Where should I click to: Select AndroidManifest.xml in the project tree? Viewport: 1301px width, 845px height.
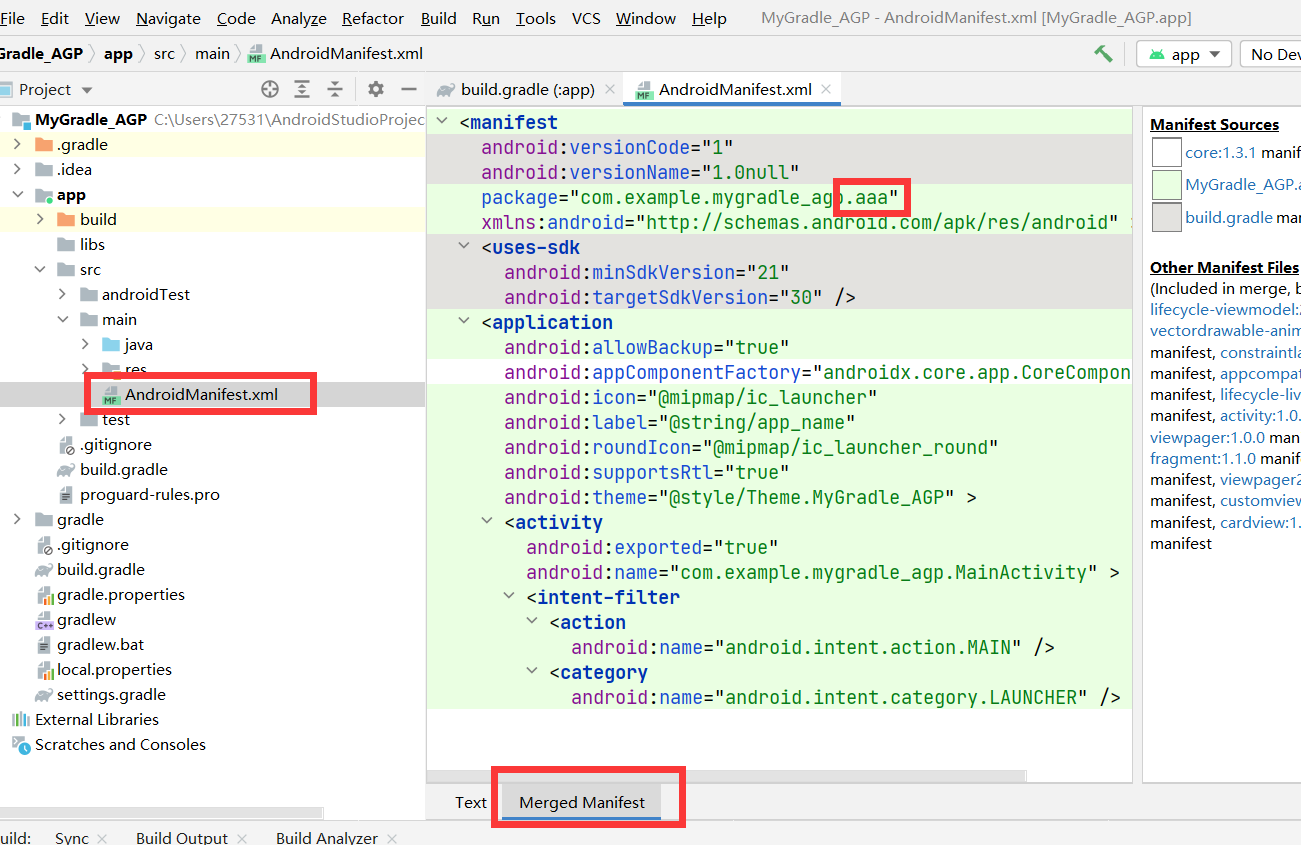[x=201, y=394]
